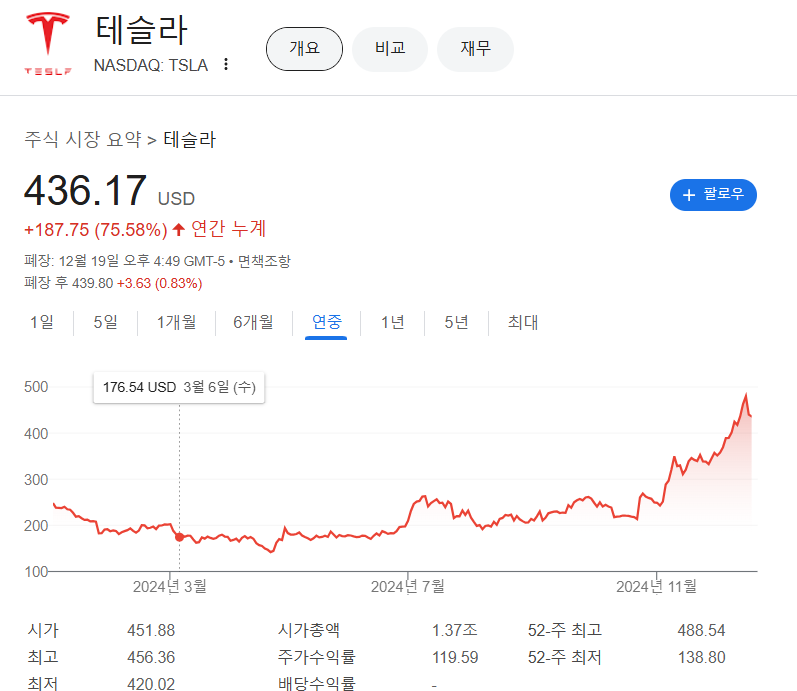This screenshot has height=691, width=797.
Task: Open the 주식 시장 요약 breadcrumb link
Action: click(x=83, y=139)
